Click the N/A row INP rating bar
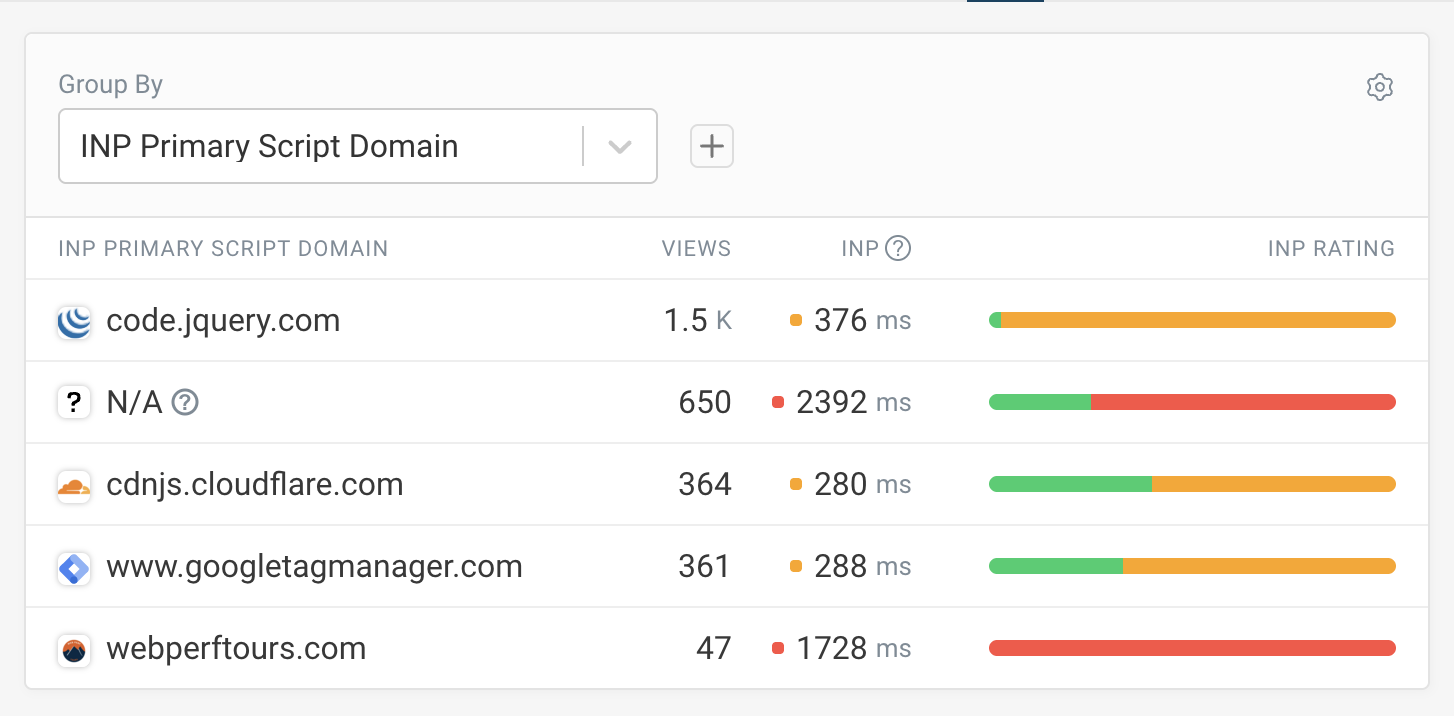This screenshot has height=716, width=1454. point(1192,402)
